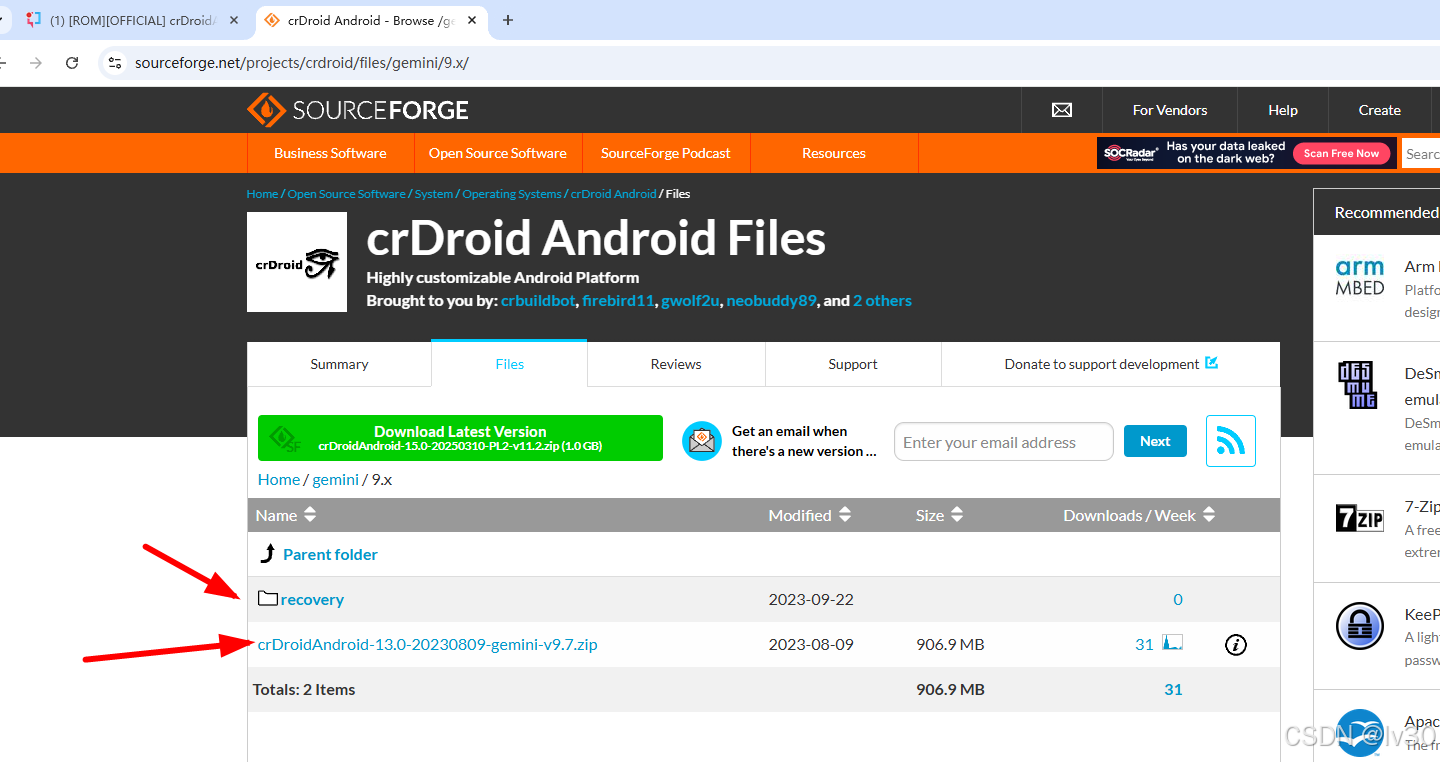Click the browser address bar URL
The image size is (1440, 762).
pyautogui.click(x=302, y=62)
